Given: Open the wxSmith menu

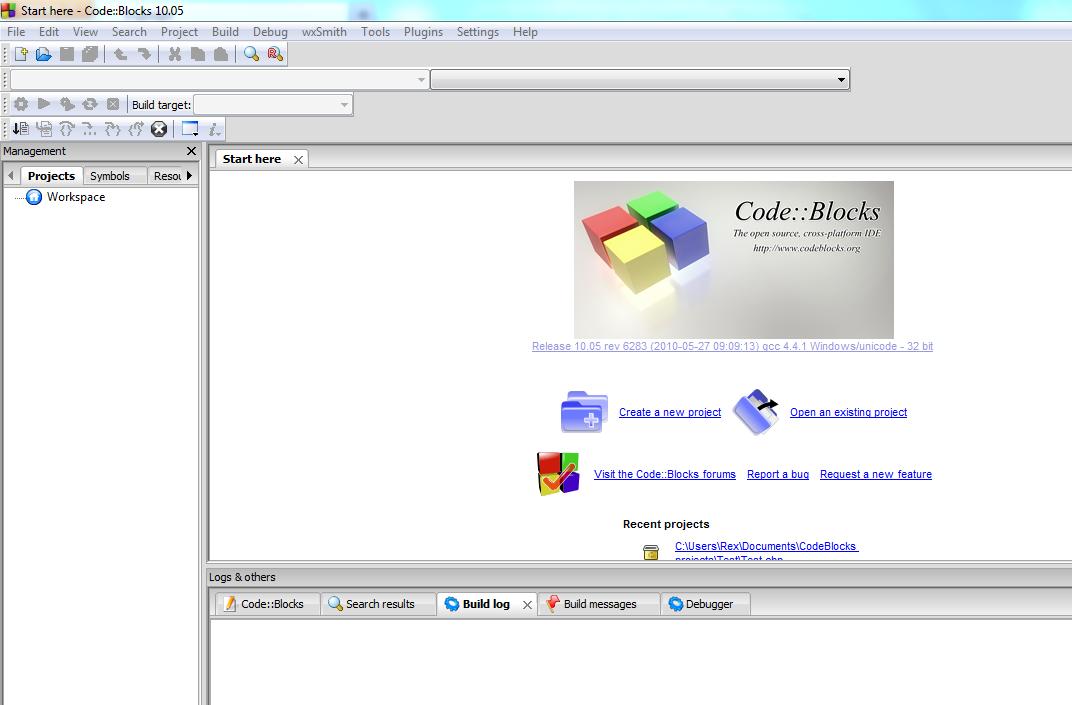Looking at the screenshot, I should (324, 31).
